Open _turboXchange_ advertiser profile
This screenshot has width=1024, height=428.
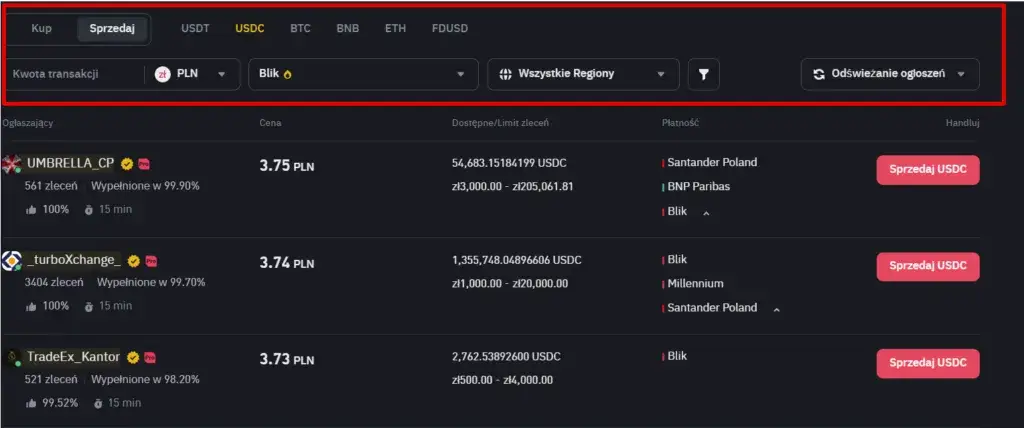[x=73, y=260]
